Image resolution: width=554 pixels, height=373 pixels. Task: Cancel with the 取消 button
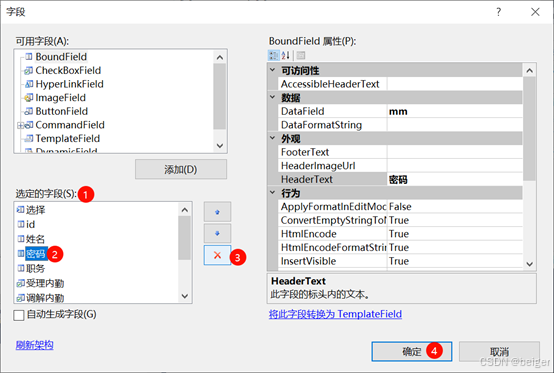pos(499,351)
